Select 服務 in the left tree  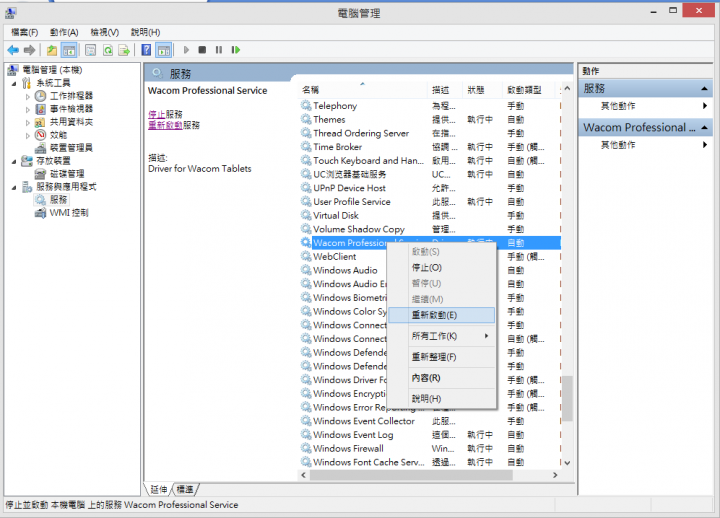tap(58, 200)
